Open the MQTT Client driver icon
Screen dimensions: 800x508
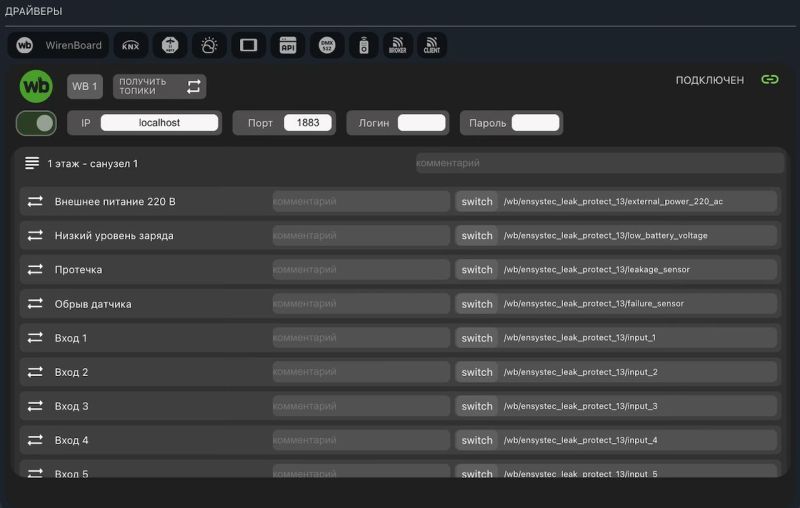[432, 45]
